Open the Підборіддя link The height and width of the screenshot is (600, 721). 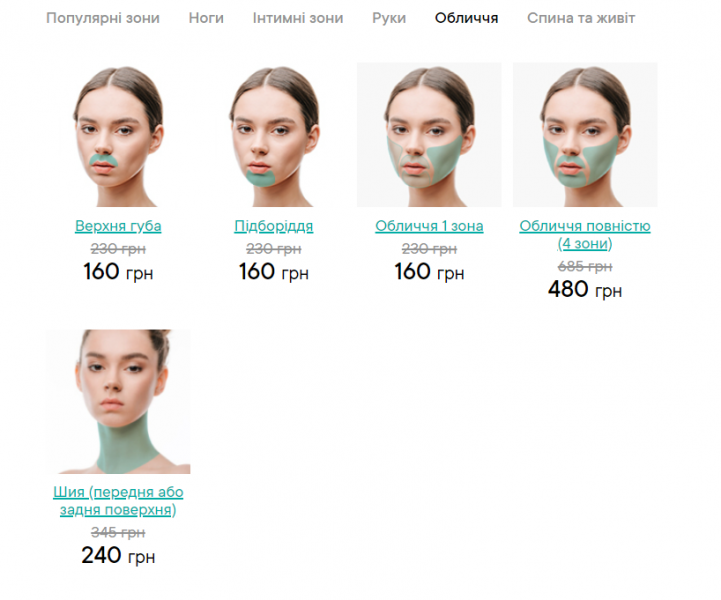point(274,226)
